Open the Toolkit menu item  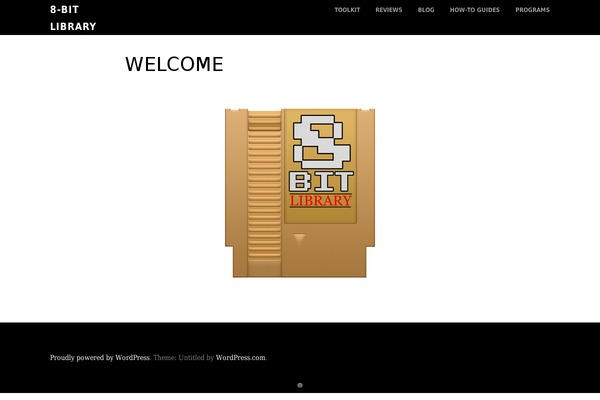[x=347, y=10]
